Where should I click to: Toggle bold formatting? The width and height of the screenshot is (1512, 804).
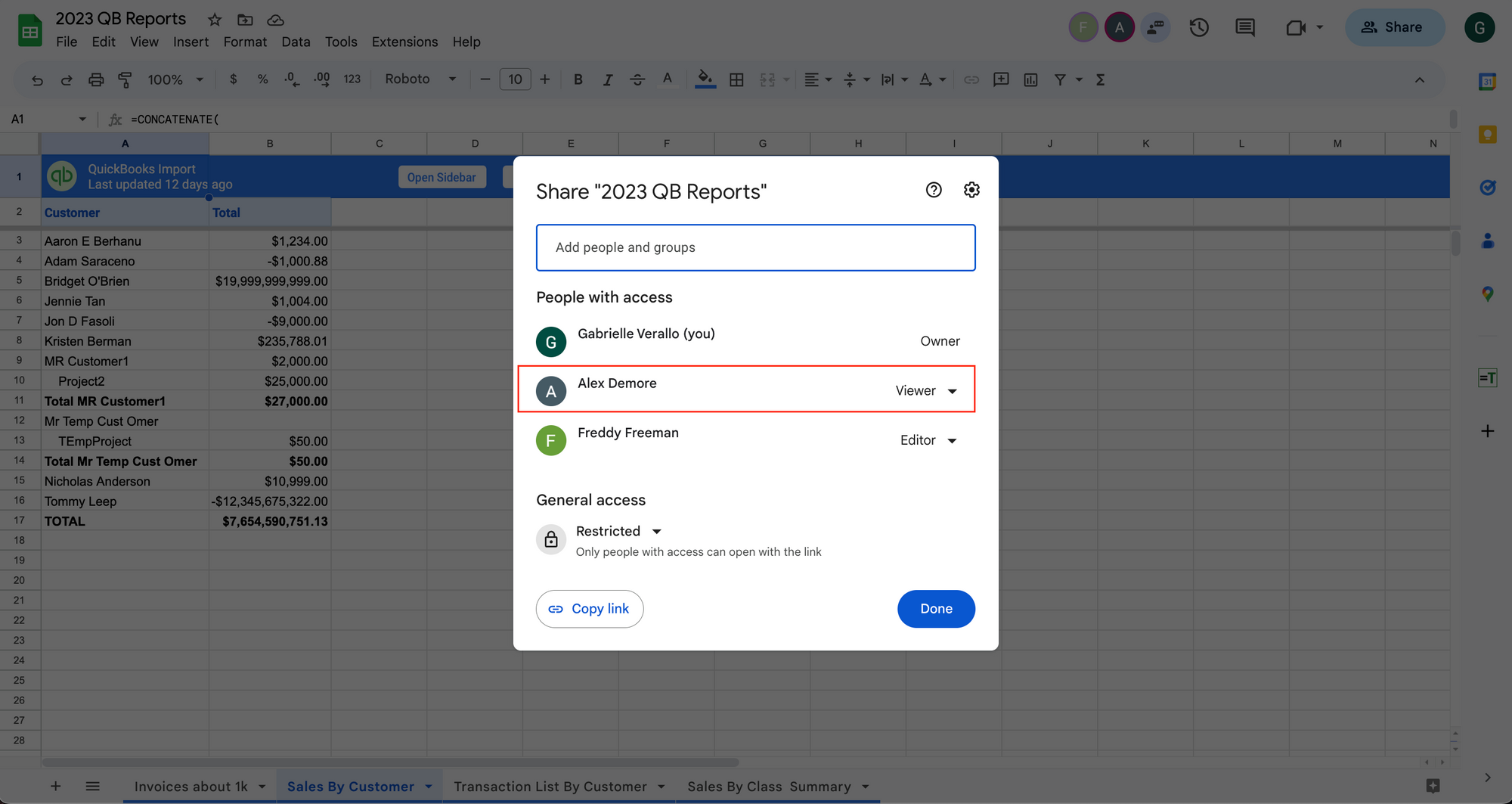point(578,79)
